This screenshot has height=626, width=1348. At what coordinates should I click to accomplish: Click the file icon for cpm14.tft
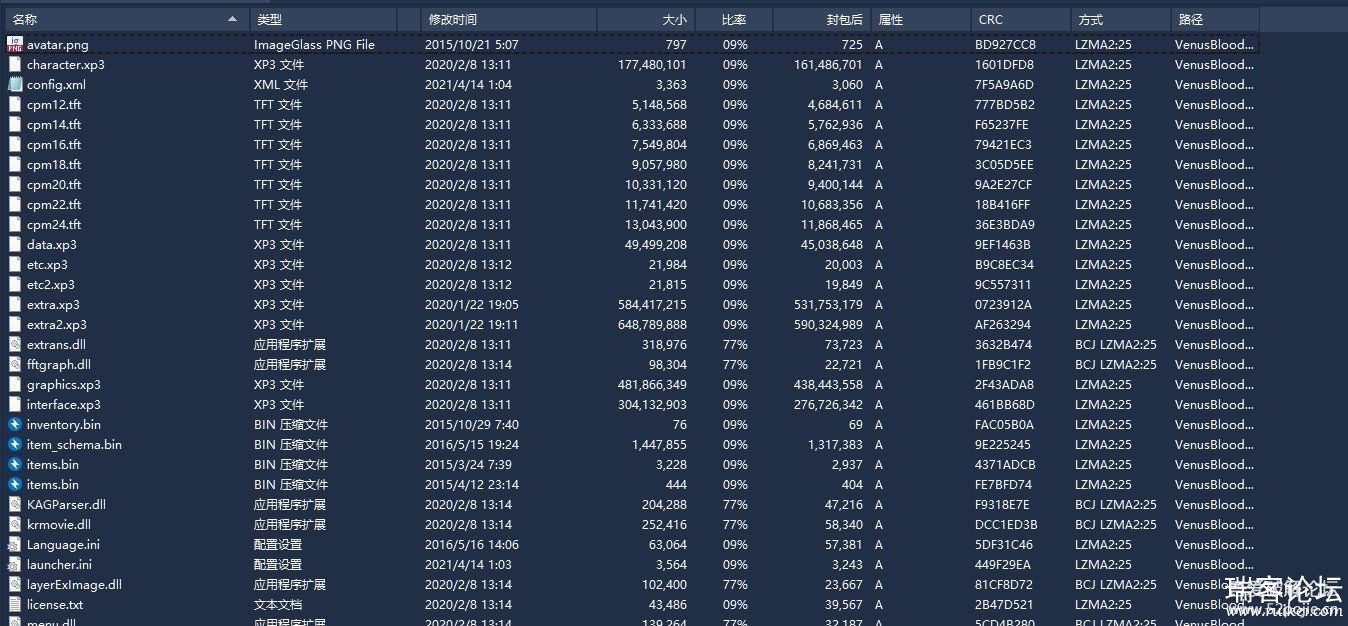15,124
